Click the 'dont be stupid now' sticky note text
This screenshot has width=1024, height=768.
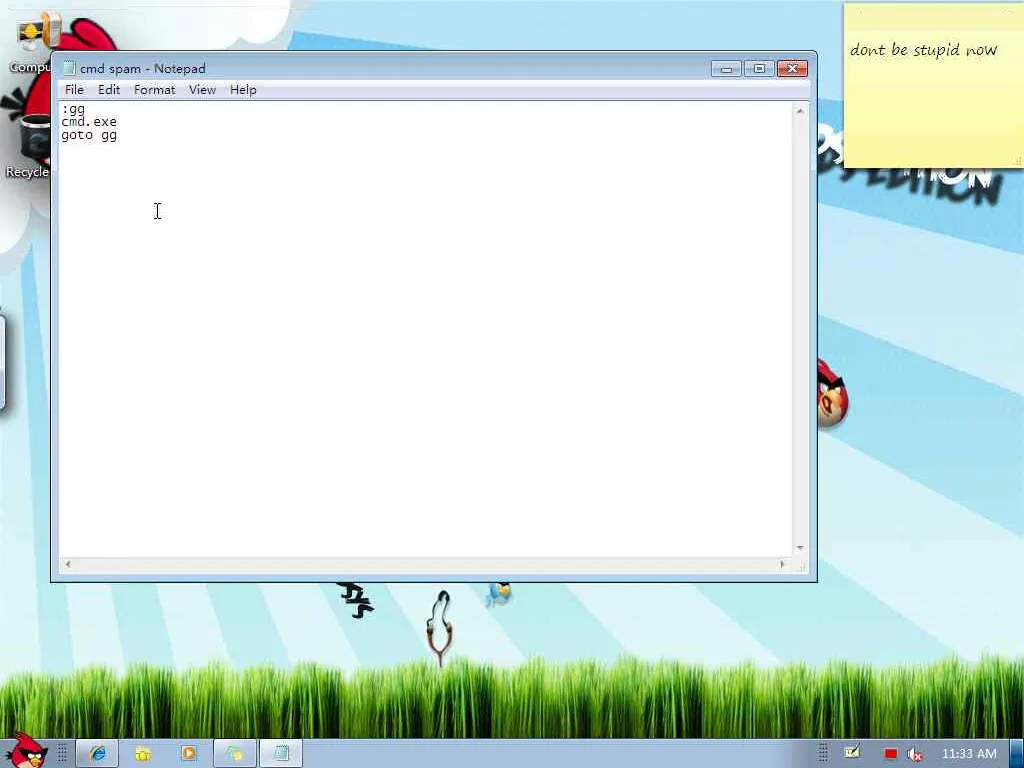click(923, 50)
